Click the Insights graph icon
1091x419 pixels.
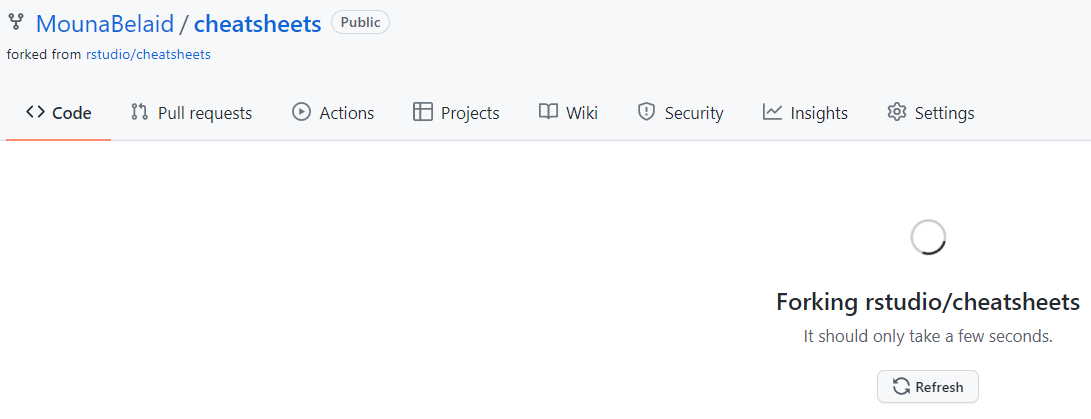pyautogui.click(x=772, y=112)
